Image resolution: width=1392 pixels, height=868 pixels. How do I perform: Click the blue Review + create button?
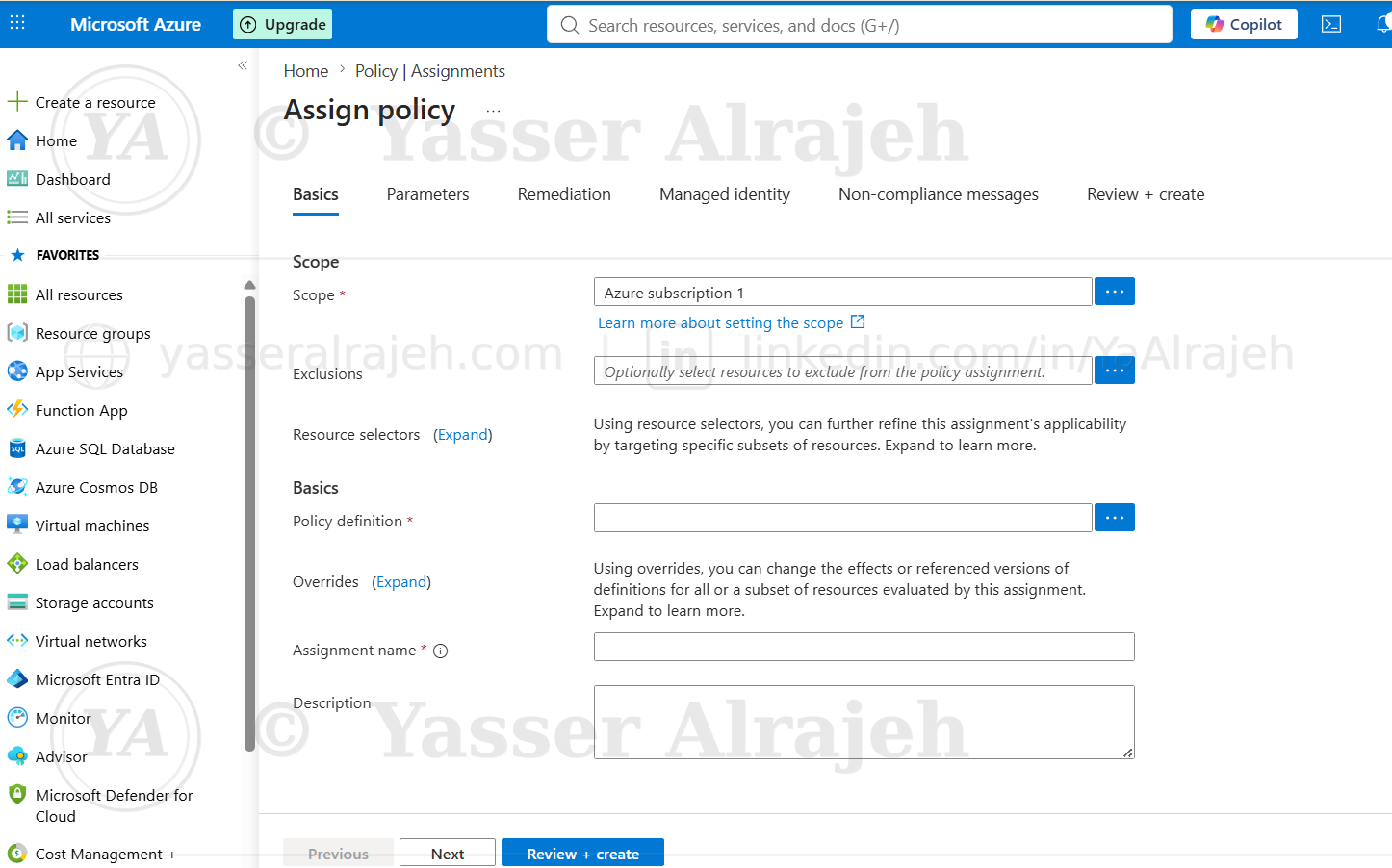point(582,854)
